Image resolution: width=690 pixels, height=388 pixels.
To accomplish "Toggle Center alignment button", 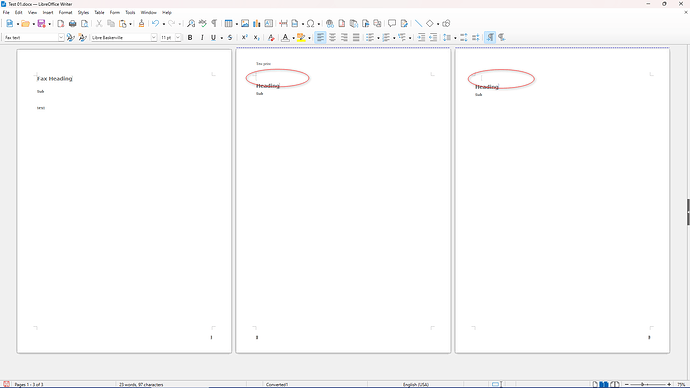I will point(332,38).
